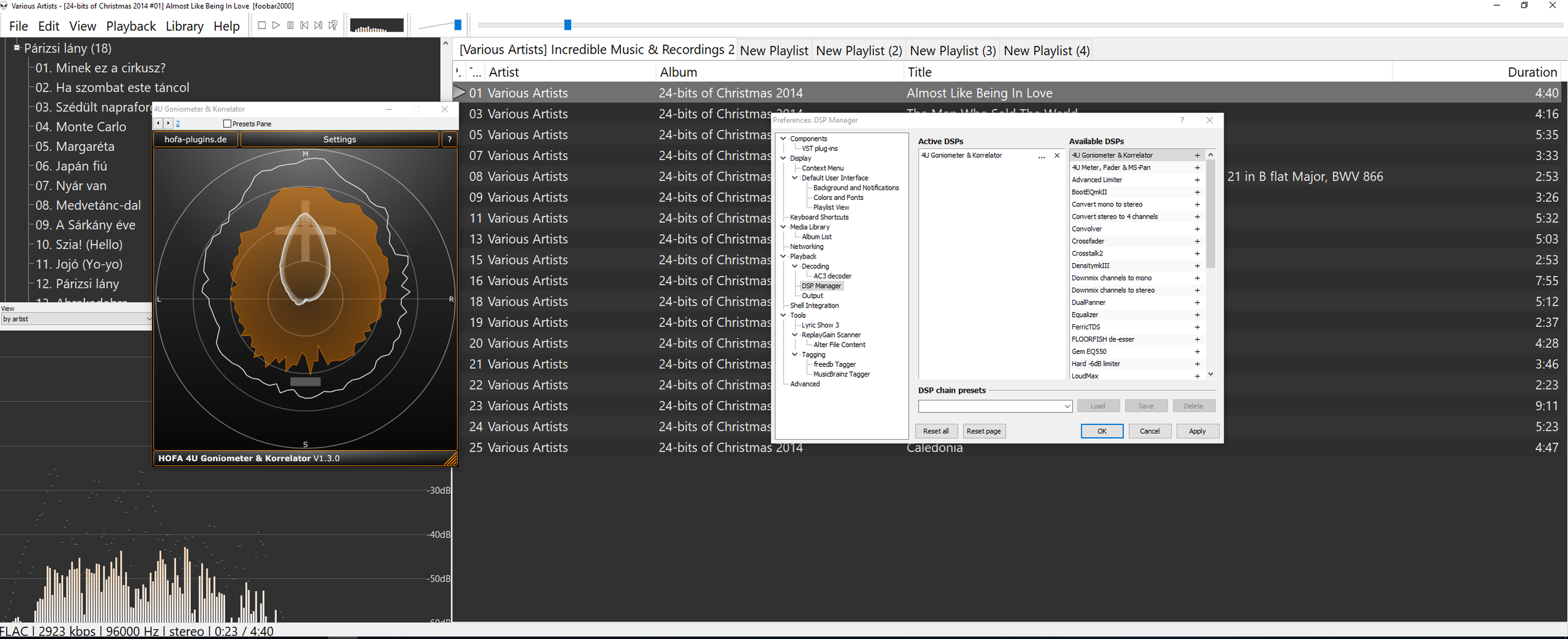The image size is (1568, 639).
Task: Open the Playback menu
Action: (x=131, y=26)
